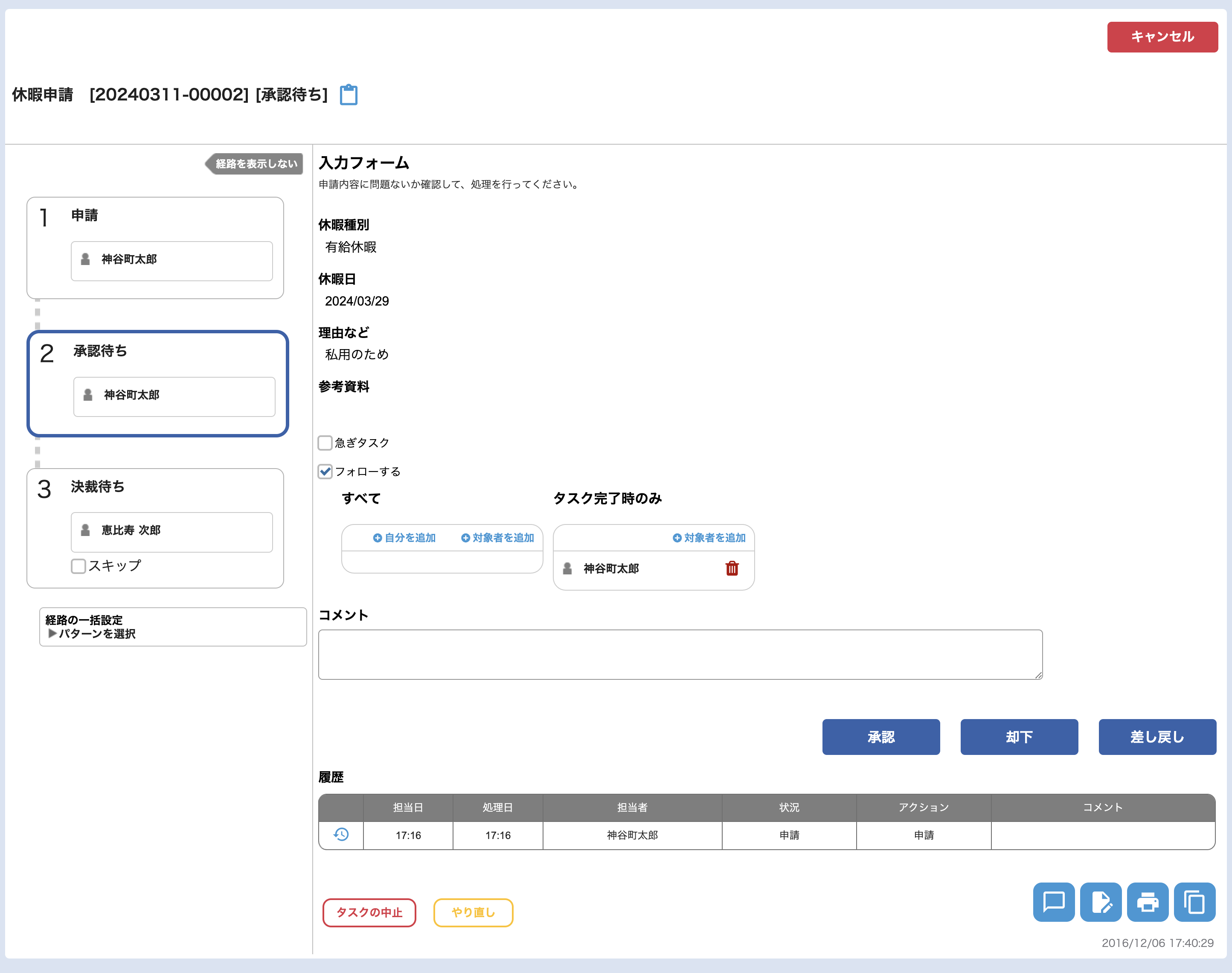Select the step 2 承認待ち card
The height and width of the screenshot is (973, 1232).
click(x=158, y=384)
